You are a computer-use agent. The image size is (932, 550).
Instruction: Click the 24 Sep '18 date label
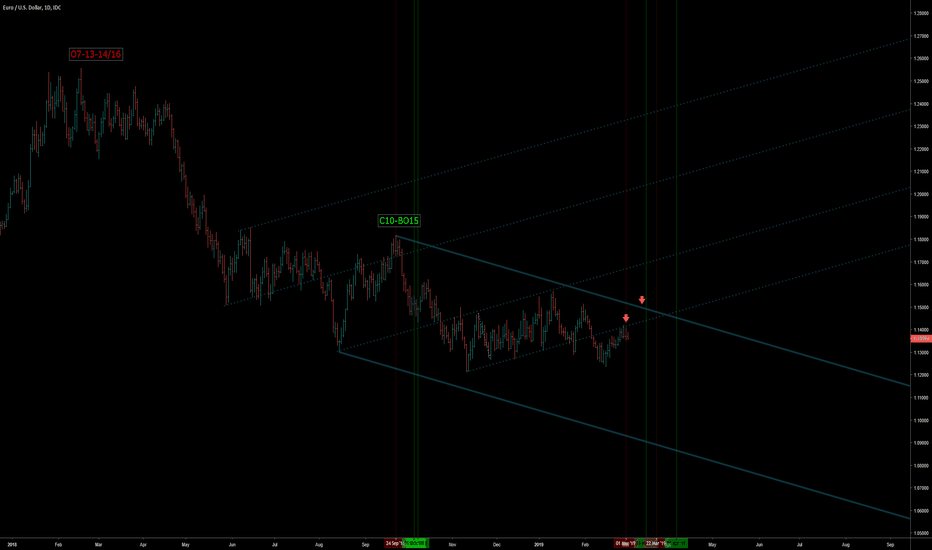click(x=393, y=543)
